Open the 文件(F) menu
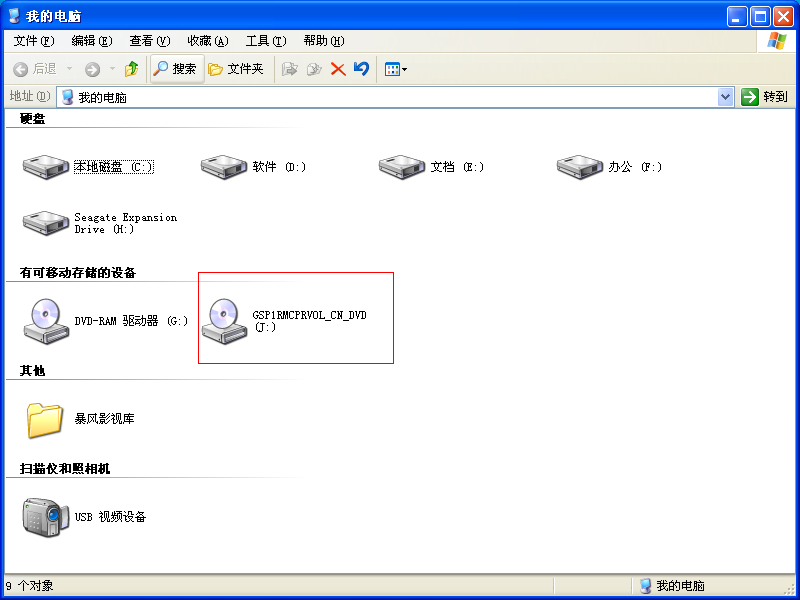The height and width of the screenshot is (600, 800). [x=34, y=41]
